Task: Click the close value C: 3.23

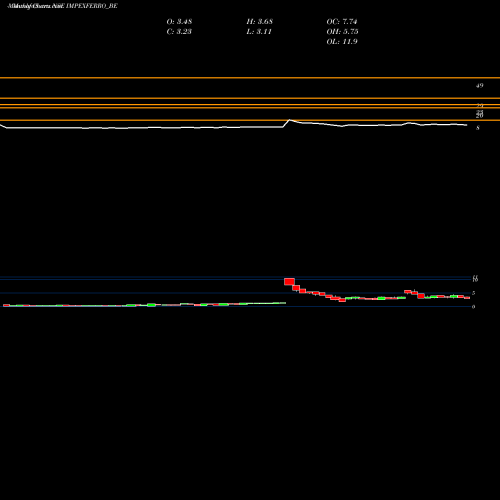Action: [179, 32]
